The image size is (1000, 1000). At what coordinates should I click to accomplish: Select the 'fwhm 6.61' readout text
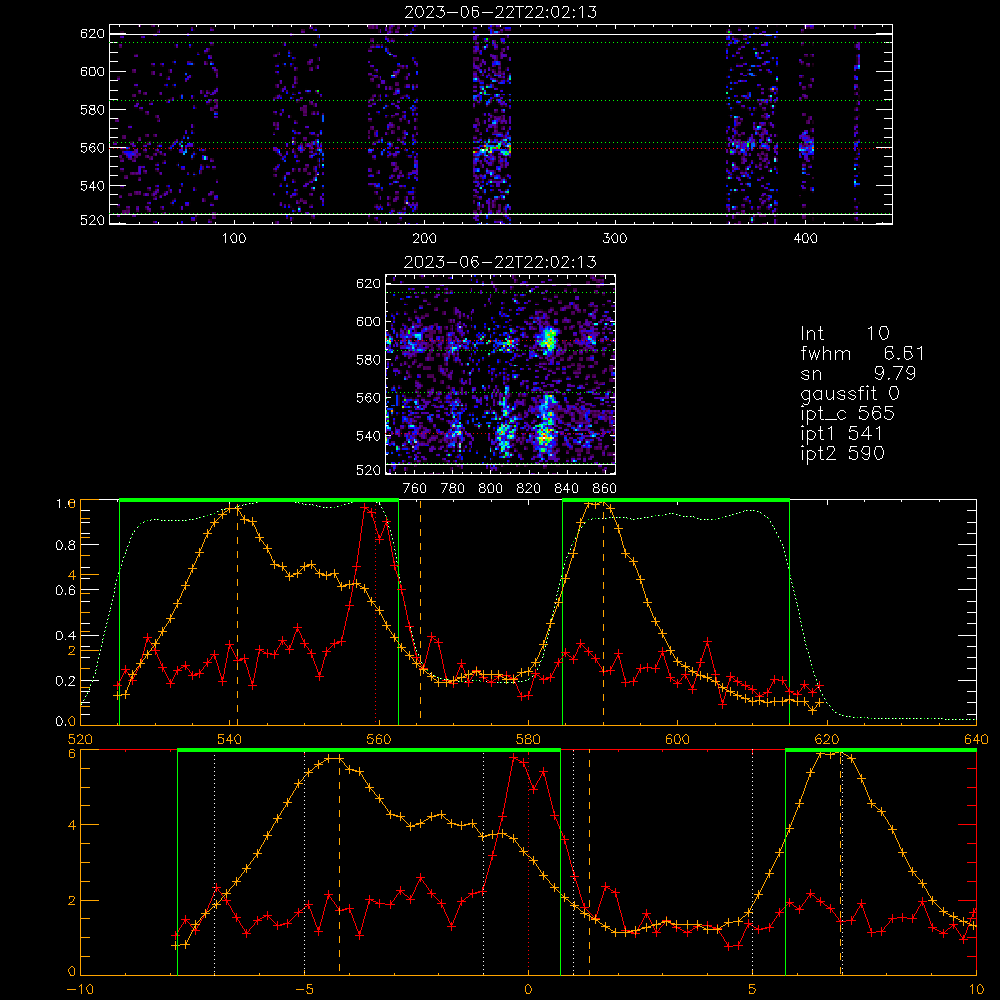point(862,353)
